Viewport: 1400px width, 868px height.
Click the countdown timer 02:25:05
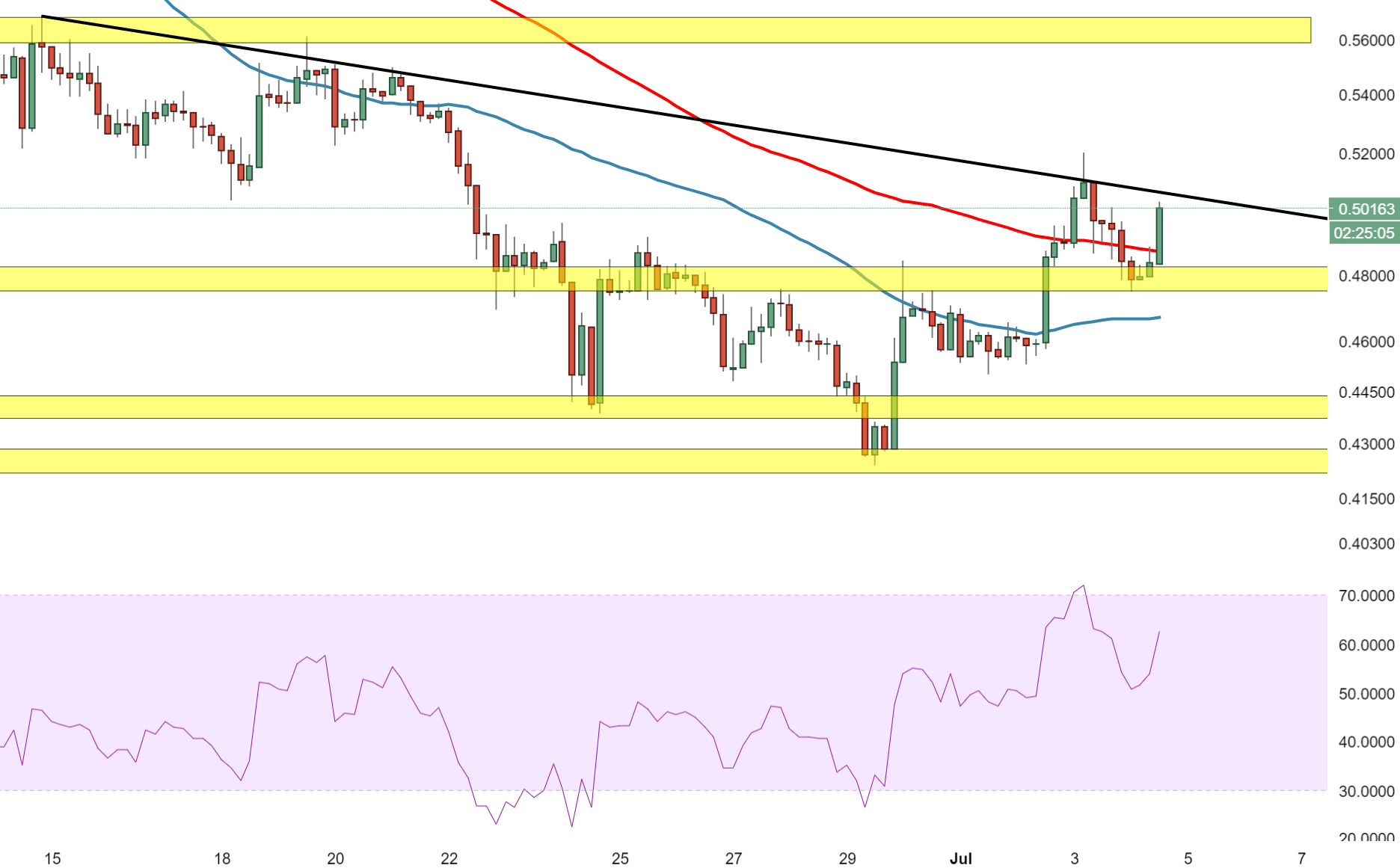click(1363, 233)
